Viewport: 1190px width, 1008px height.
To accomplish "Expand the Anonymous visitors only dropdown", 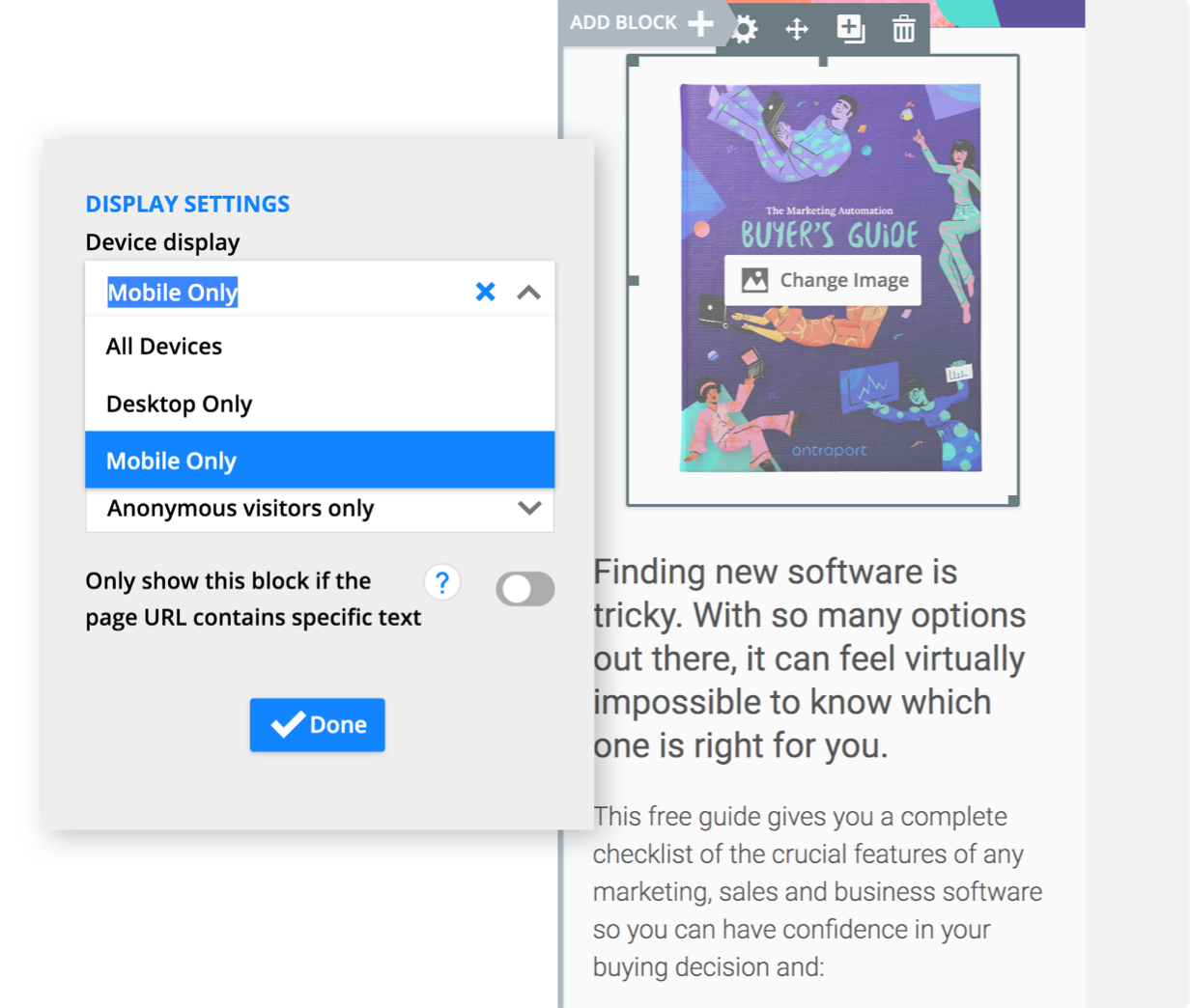I will click(529, 509).
